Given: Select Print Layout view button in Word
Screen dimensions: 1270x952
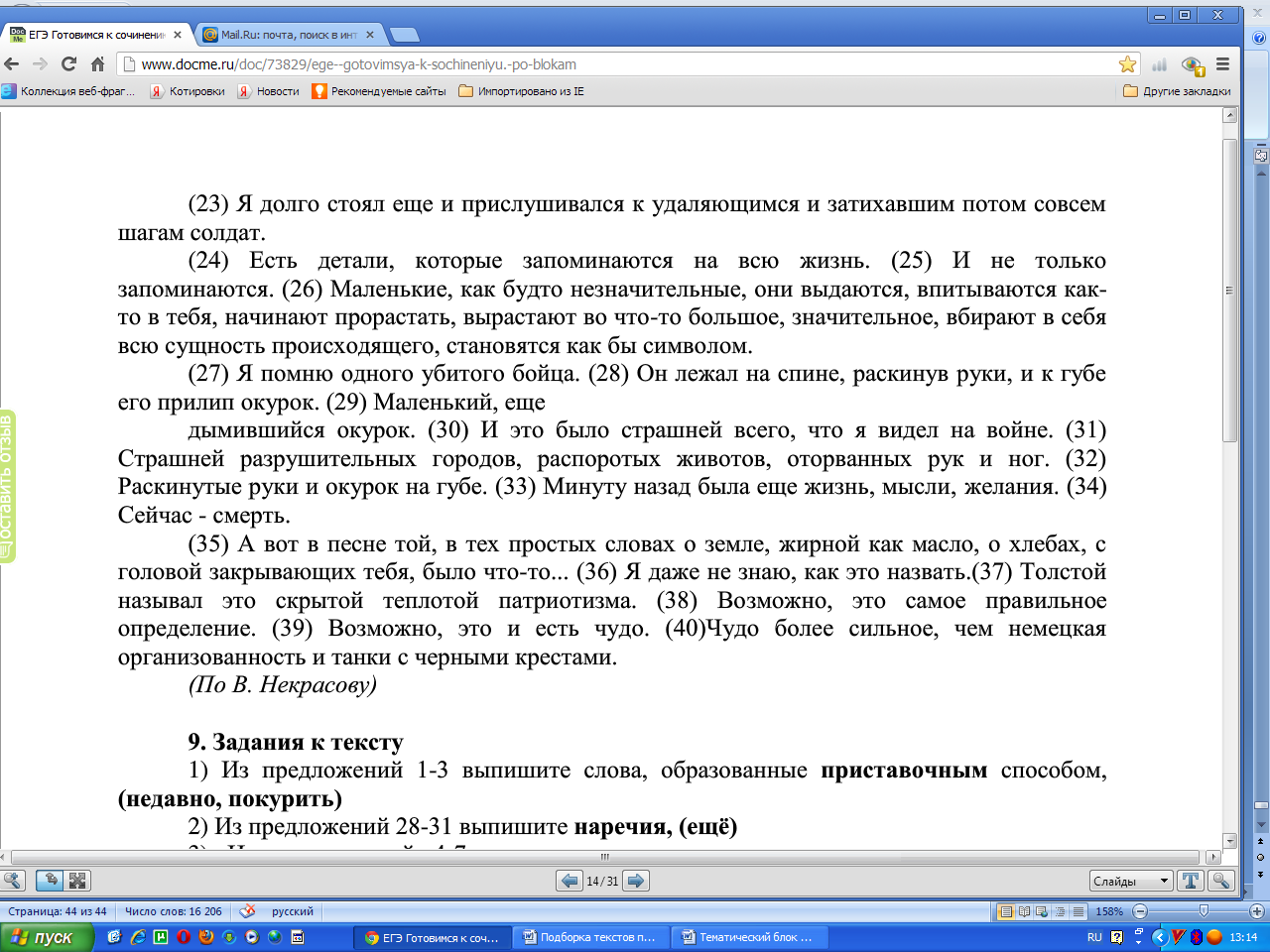Looking at the screenshot, I should [x=1007, y=911].
